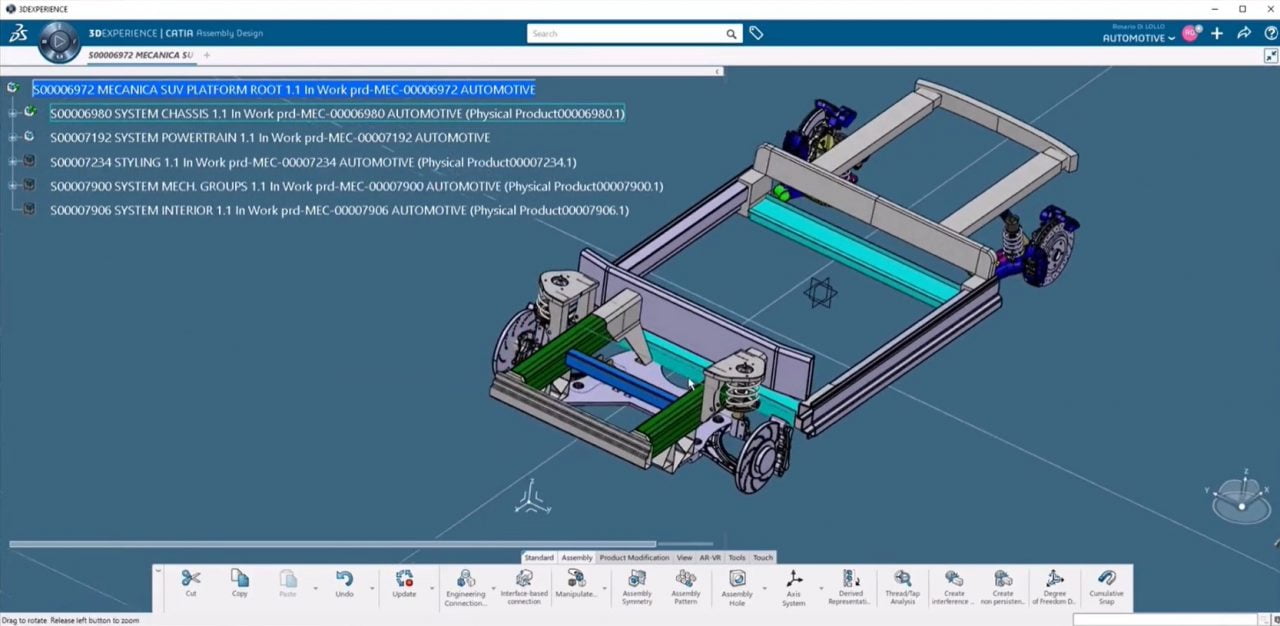Expand the SYSTEM CHASSIS tree node
Screen dimensions: 1280x626
(x=13, y=113)
